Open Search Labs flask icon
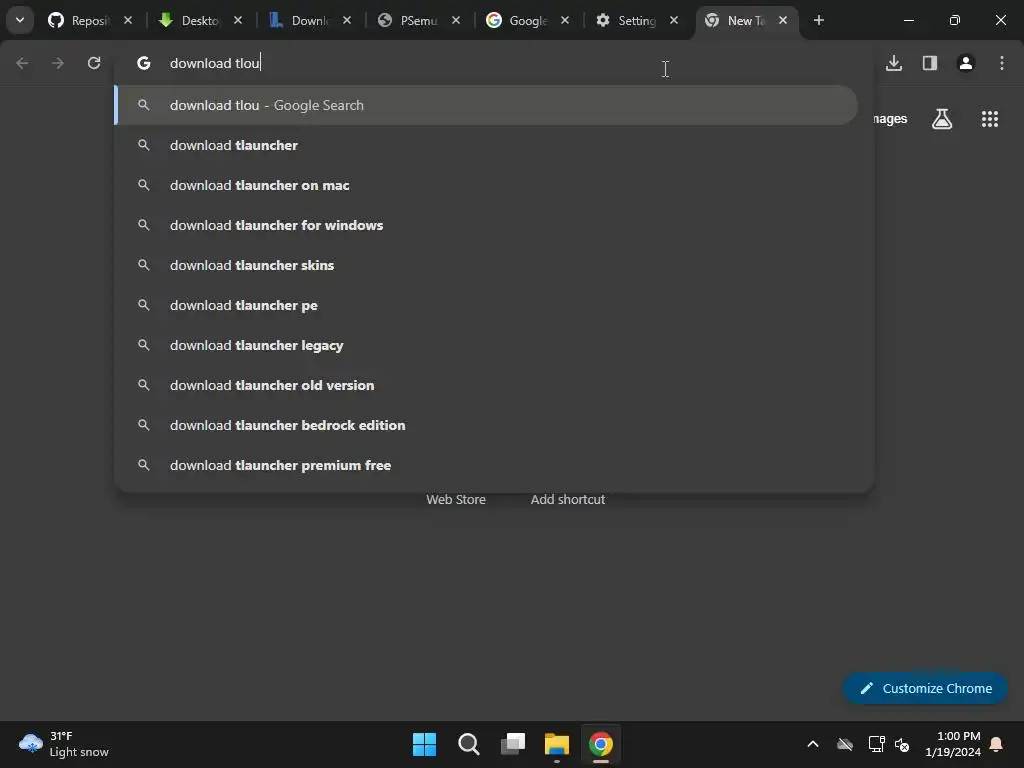Screen dimensions: 1024x768 [942, 119]
